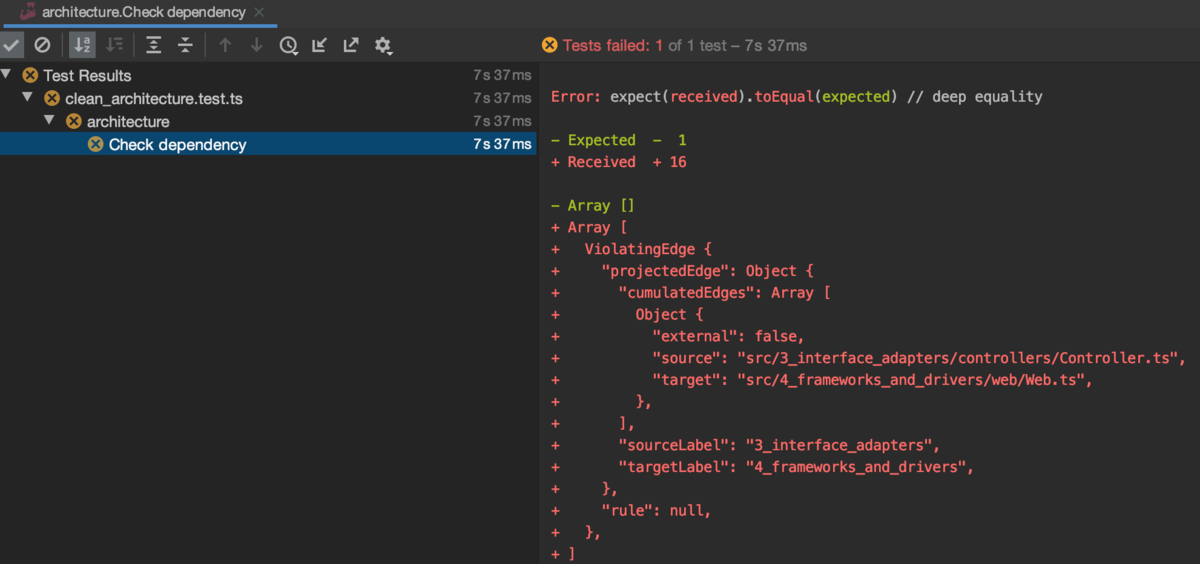
Task: Open the test runner settings gear menu
Action: click(383, 45)
